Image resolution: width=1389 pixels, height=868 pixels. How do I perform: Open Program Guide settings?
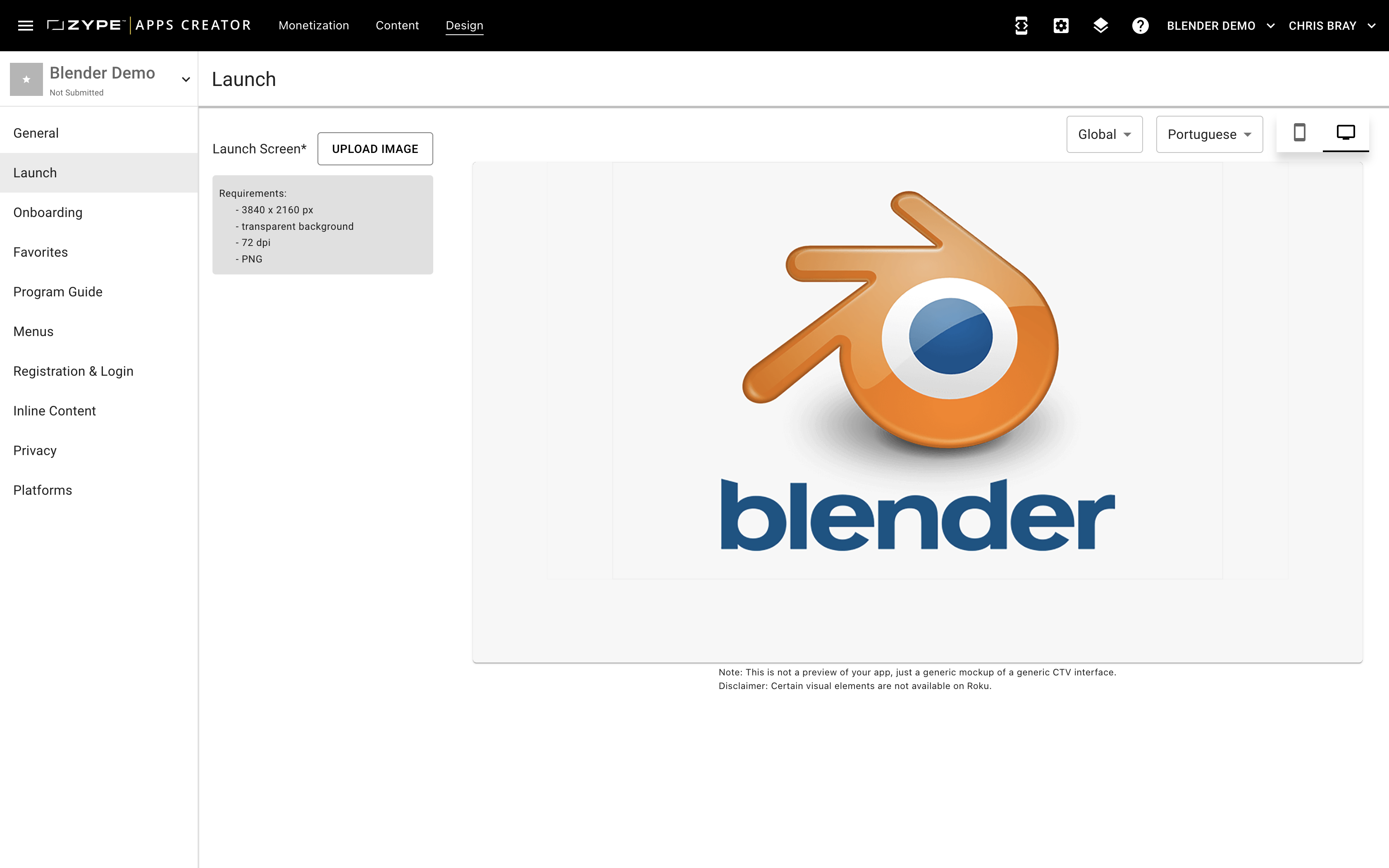click(x=99, y=292)
